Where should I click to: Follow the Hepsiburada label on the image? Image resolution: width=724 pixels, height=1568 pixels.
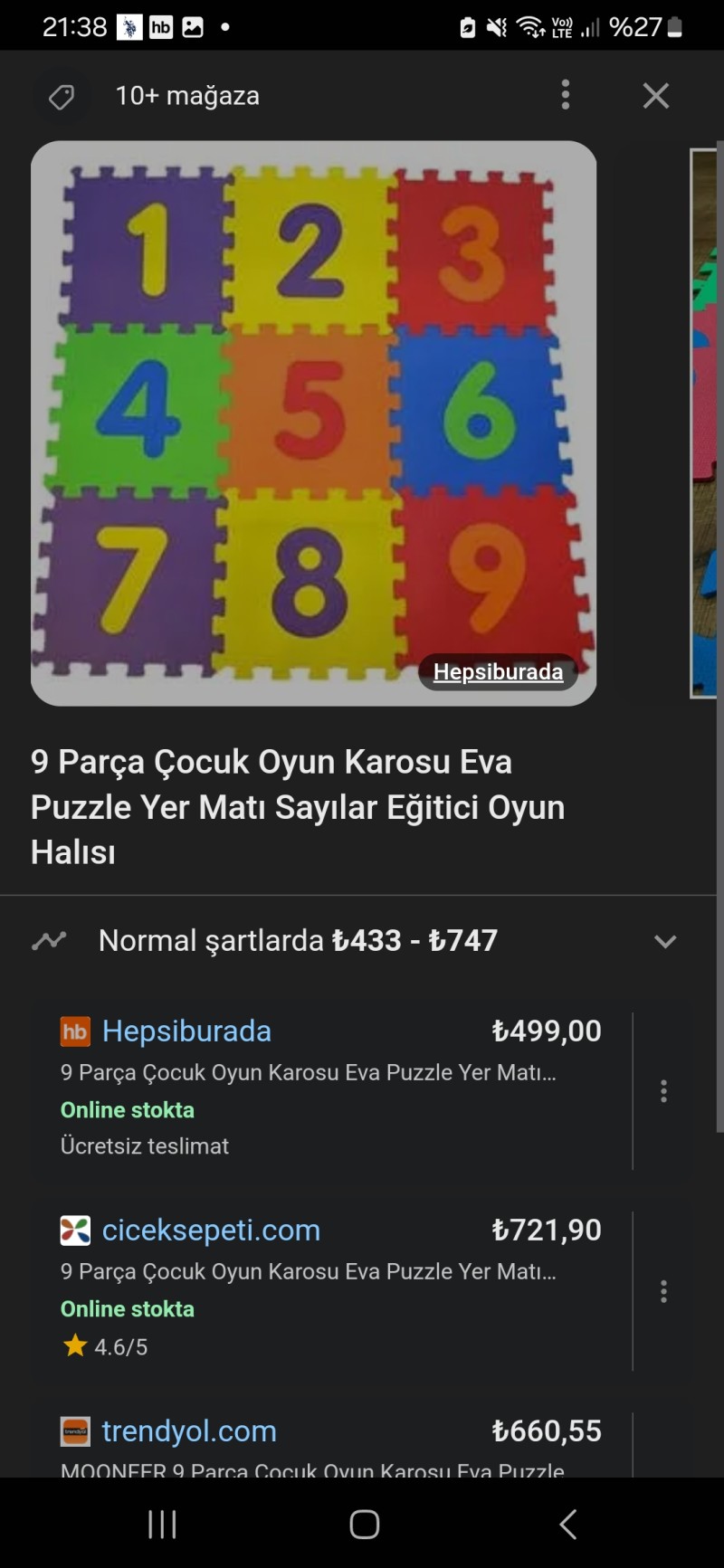point(498,671)
